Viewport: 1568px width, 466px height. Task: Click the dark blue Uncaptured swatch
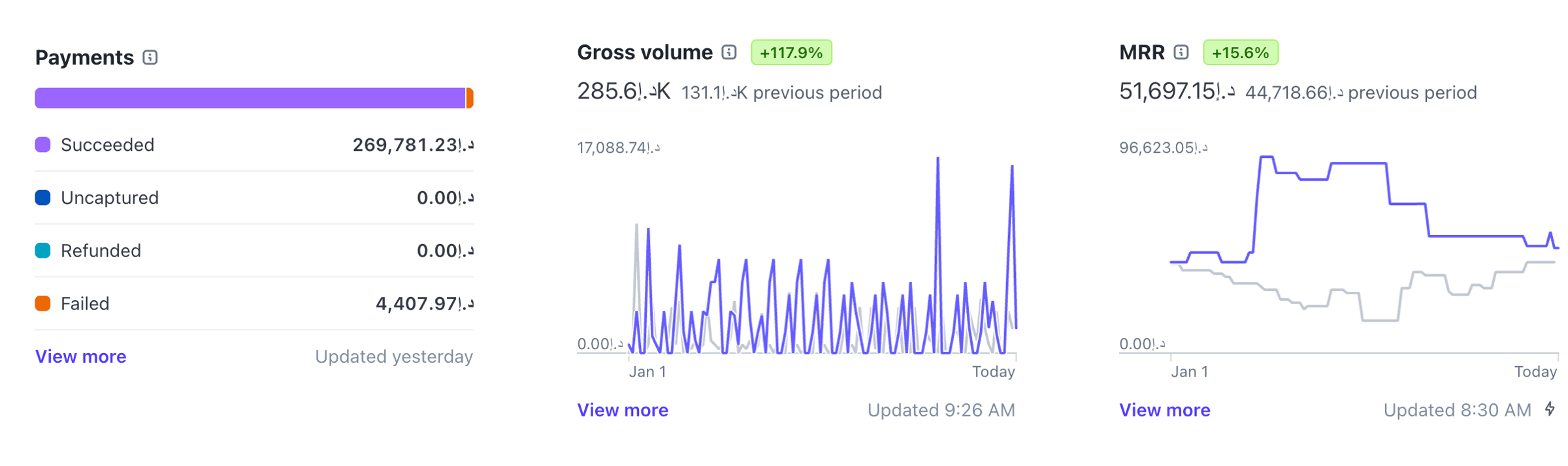(43, 198)
